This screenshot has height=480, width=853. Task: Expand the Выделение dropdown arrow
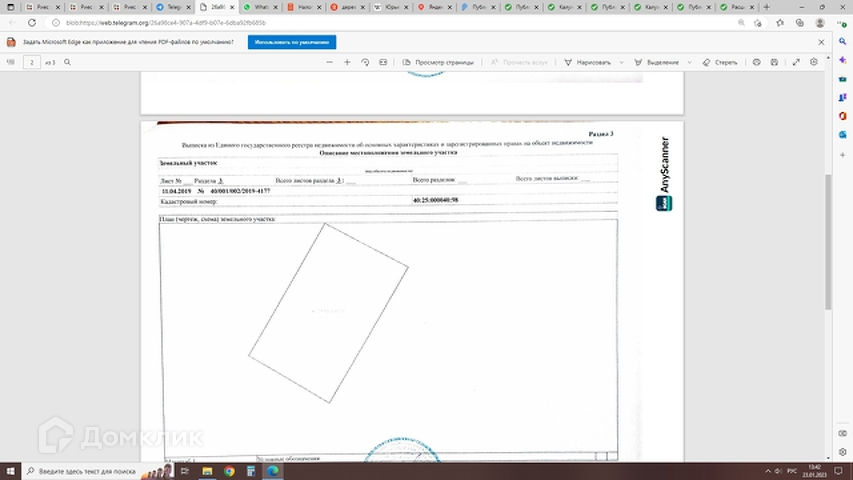[x=690, y=62]
